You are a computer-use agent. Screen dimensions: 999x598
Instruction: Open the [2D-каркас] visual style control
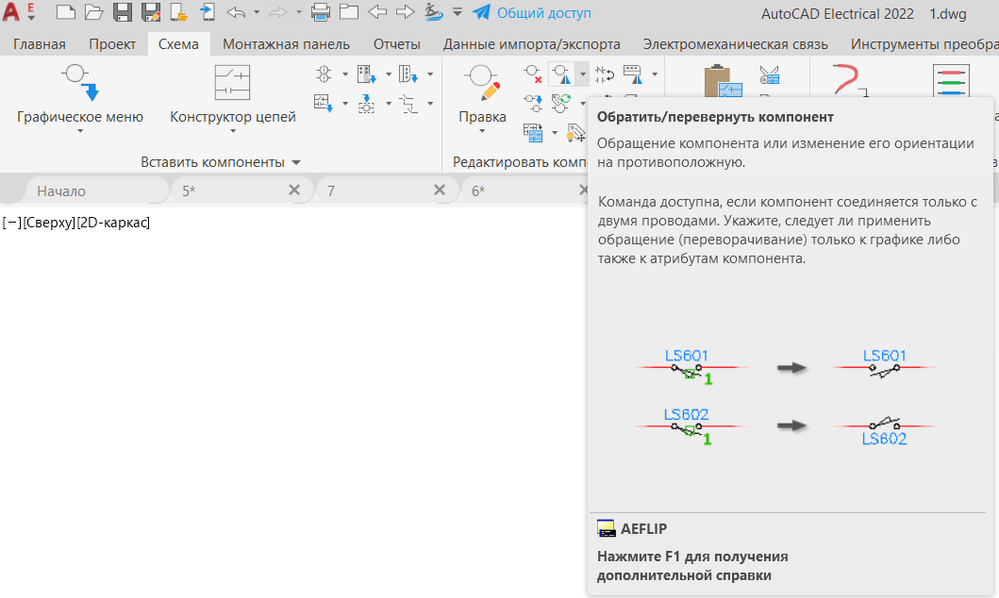tap(113, 223)
